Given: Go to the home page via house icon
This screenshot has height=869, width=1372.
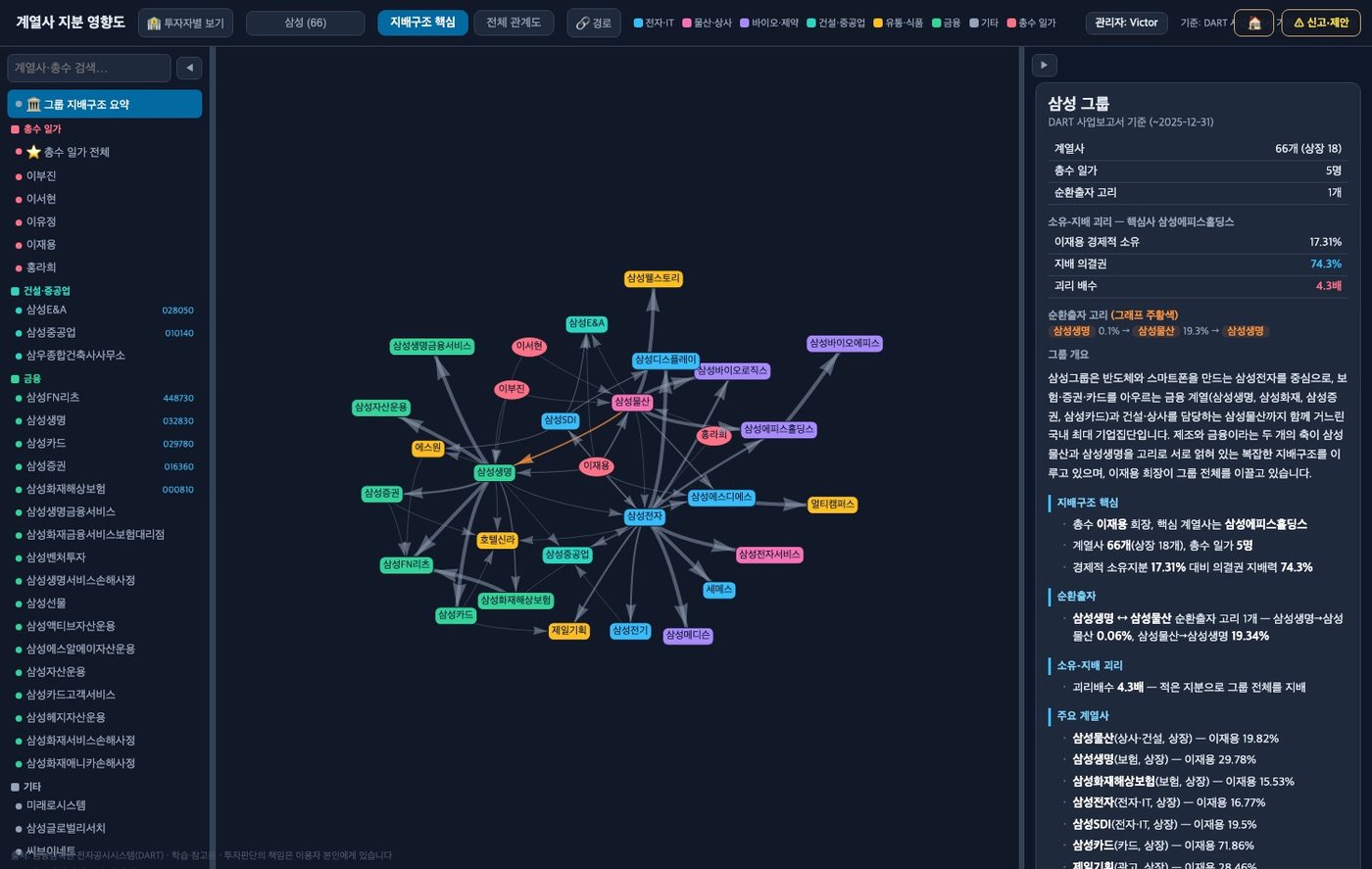Looking at the screenshot, I should click(x=1253, y=23).
